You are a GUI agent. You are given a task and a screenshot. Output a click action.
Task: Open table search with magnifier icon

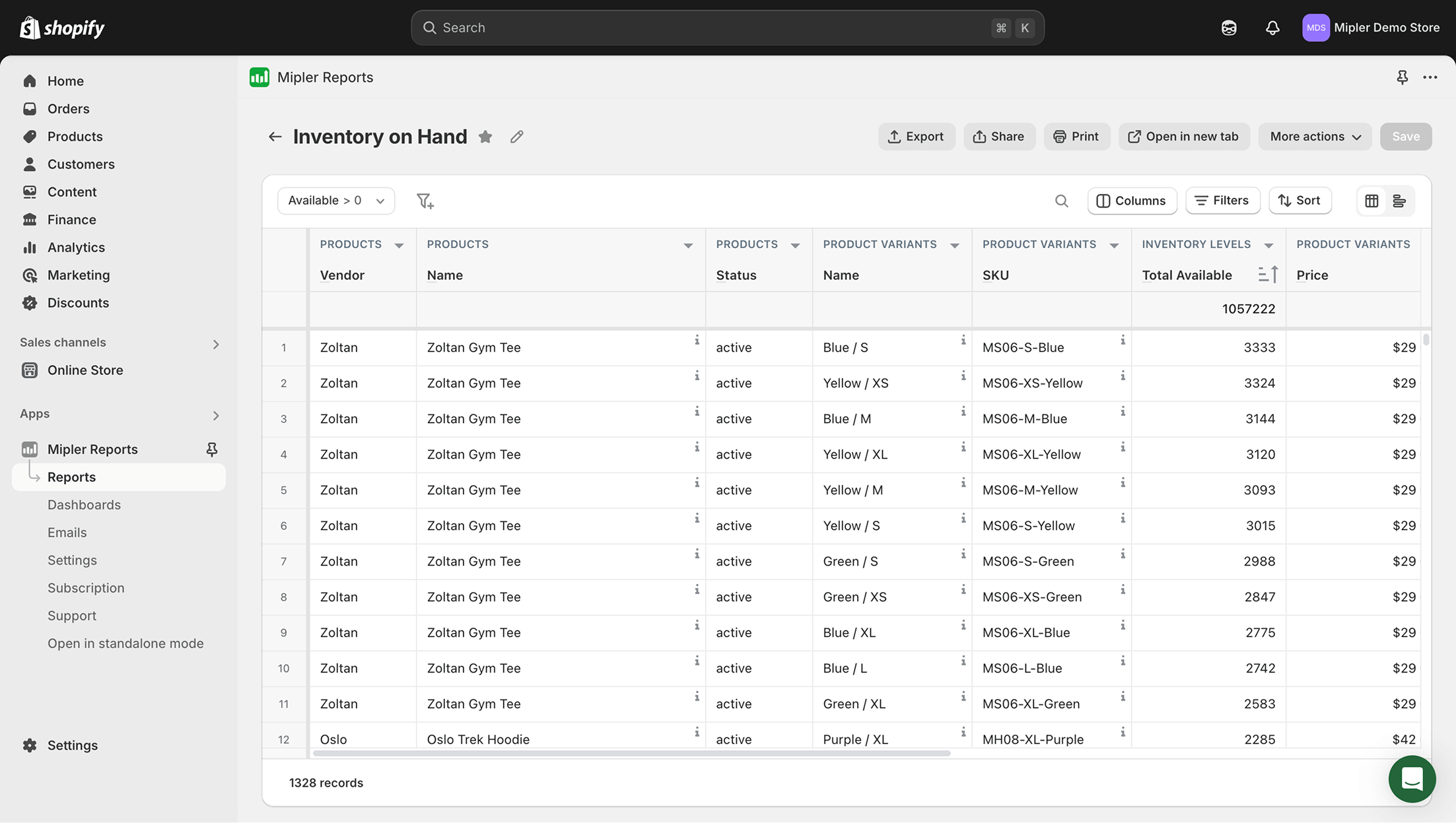1061,201
